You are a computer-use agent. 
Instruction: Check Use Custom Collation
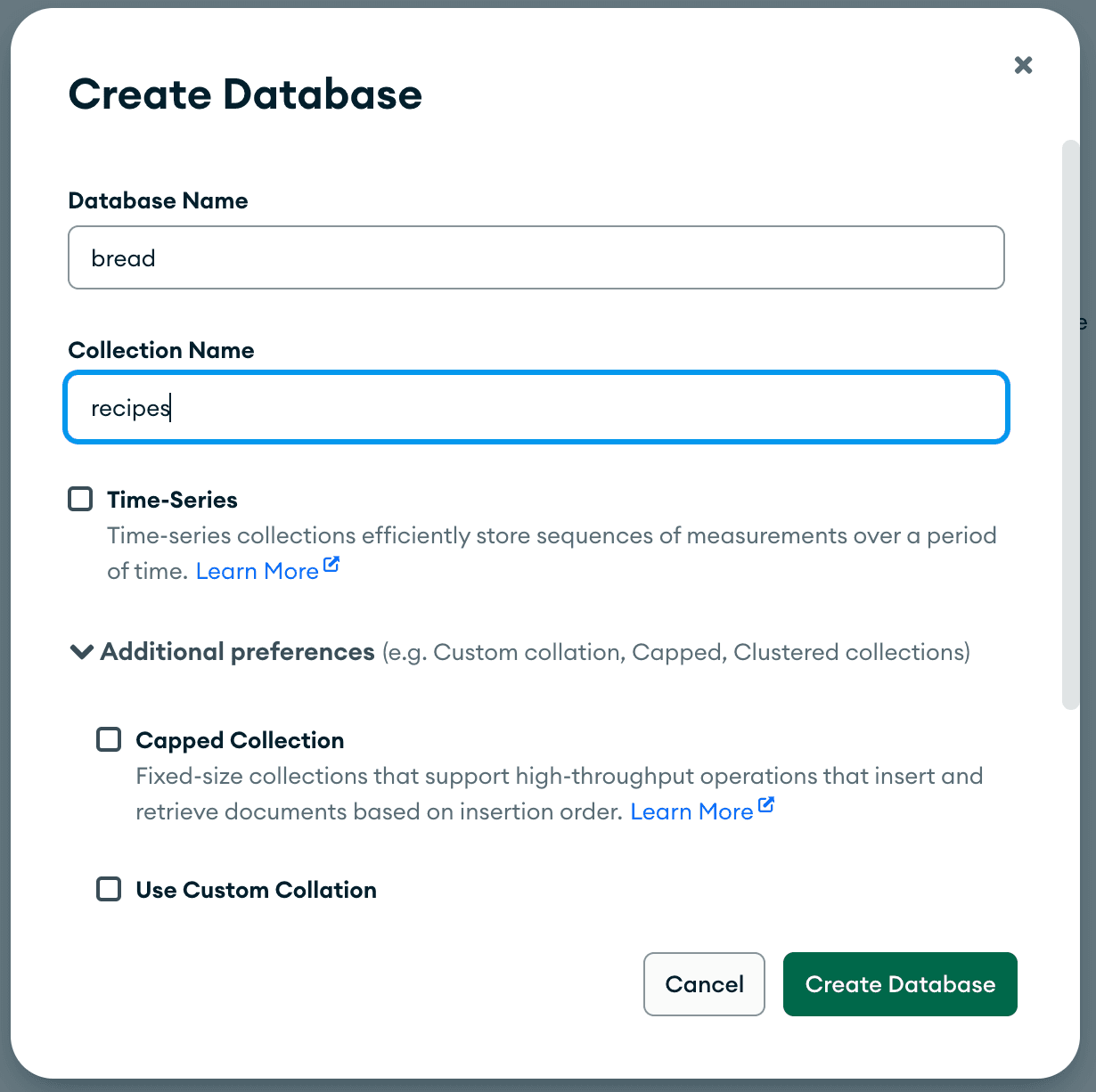click(x=108, y=889)
